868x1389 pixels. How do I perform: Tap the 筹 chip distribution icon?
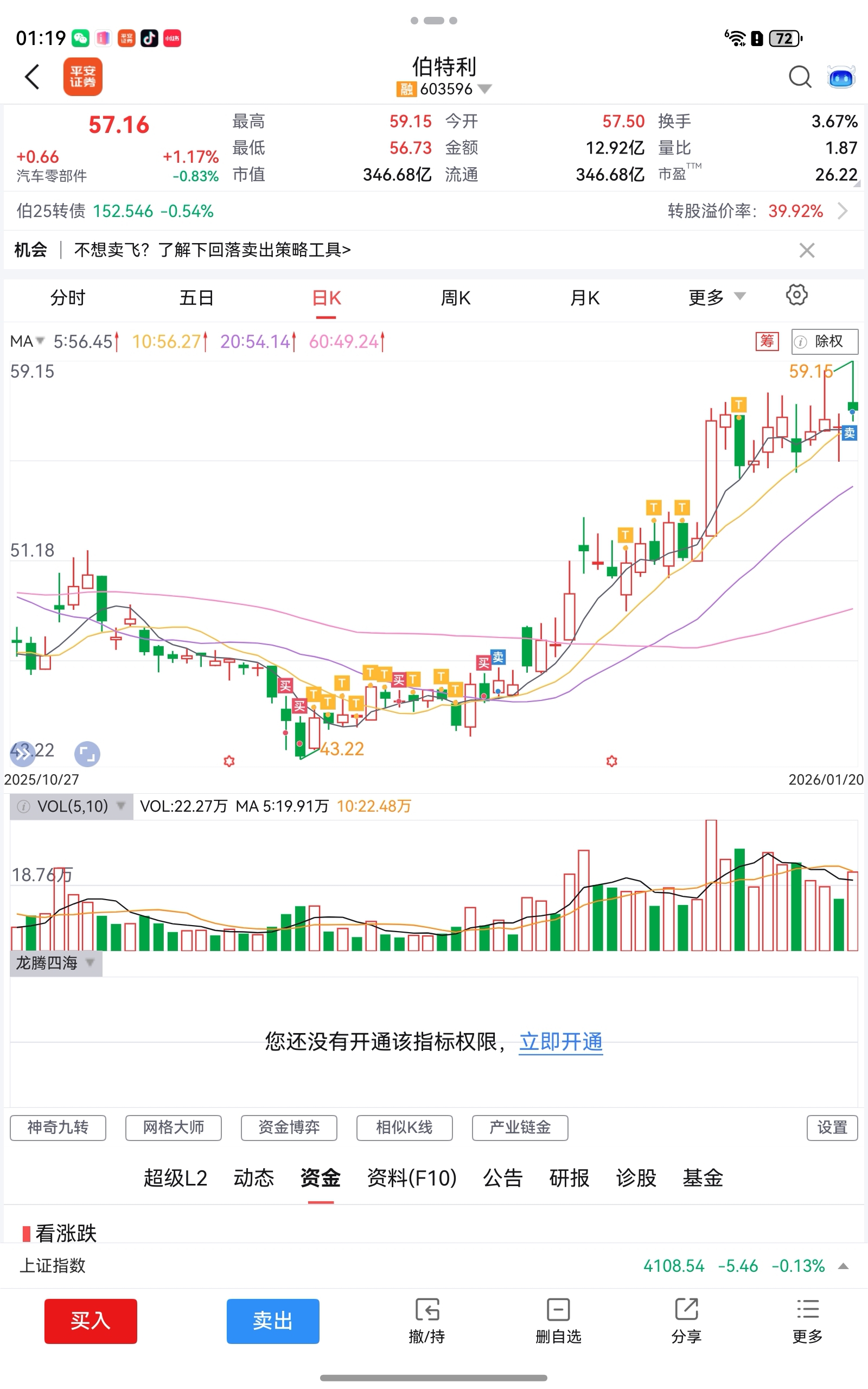click(767, 341)
